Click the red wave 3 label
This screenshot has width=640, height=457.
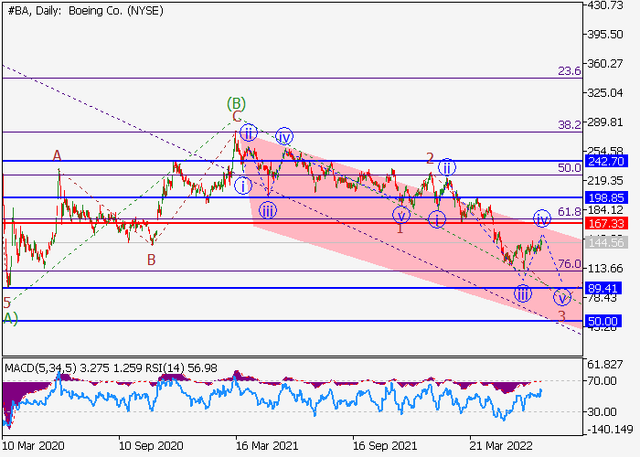click(563, 316)
